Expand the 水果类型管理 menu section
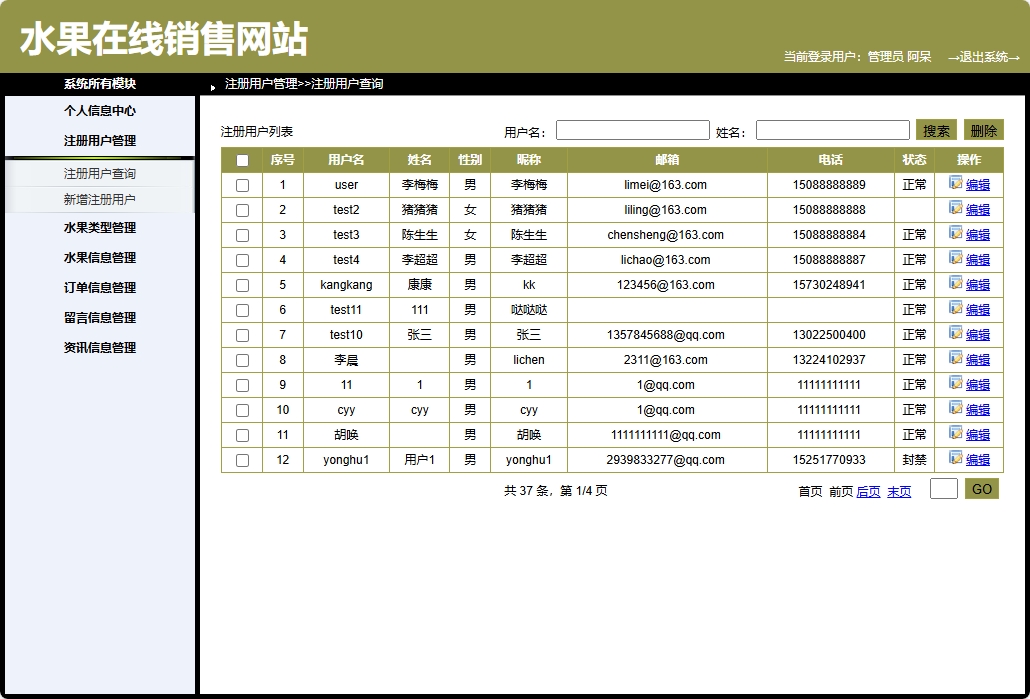This screenshot has width=1030, height=699. tap(100, 228)
